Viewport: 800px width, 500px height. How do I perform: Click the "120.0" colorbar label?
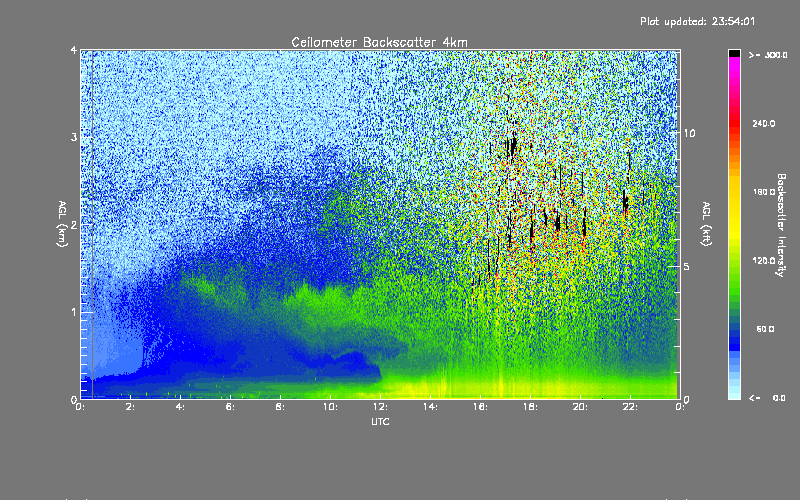tap(764, 261)
